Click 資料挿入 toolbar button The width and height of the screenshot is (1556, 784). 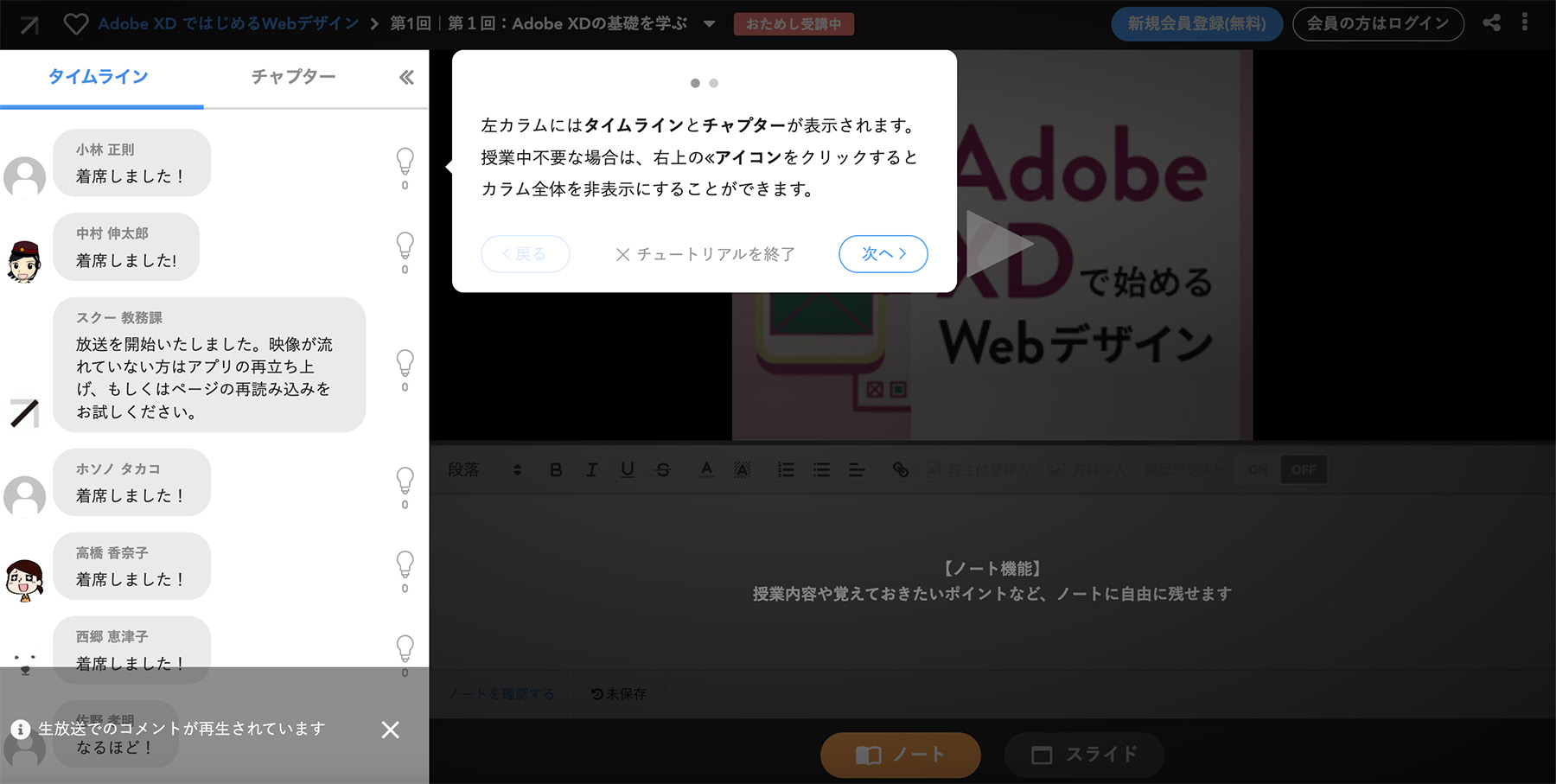point(1087,469)
